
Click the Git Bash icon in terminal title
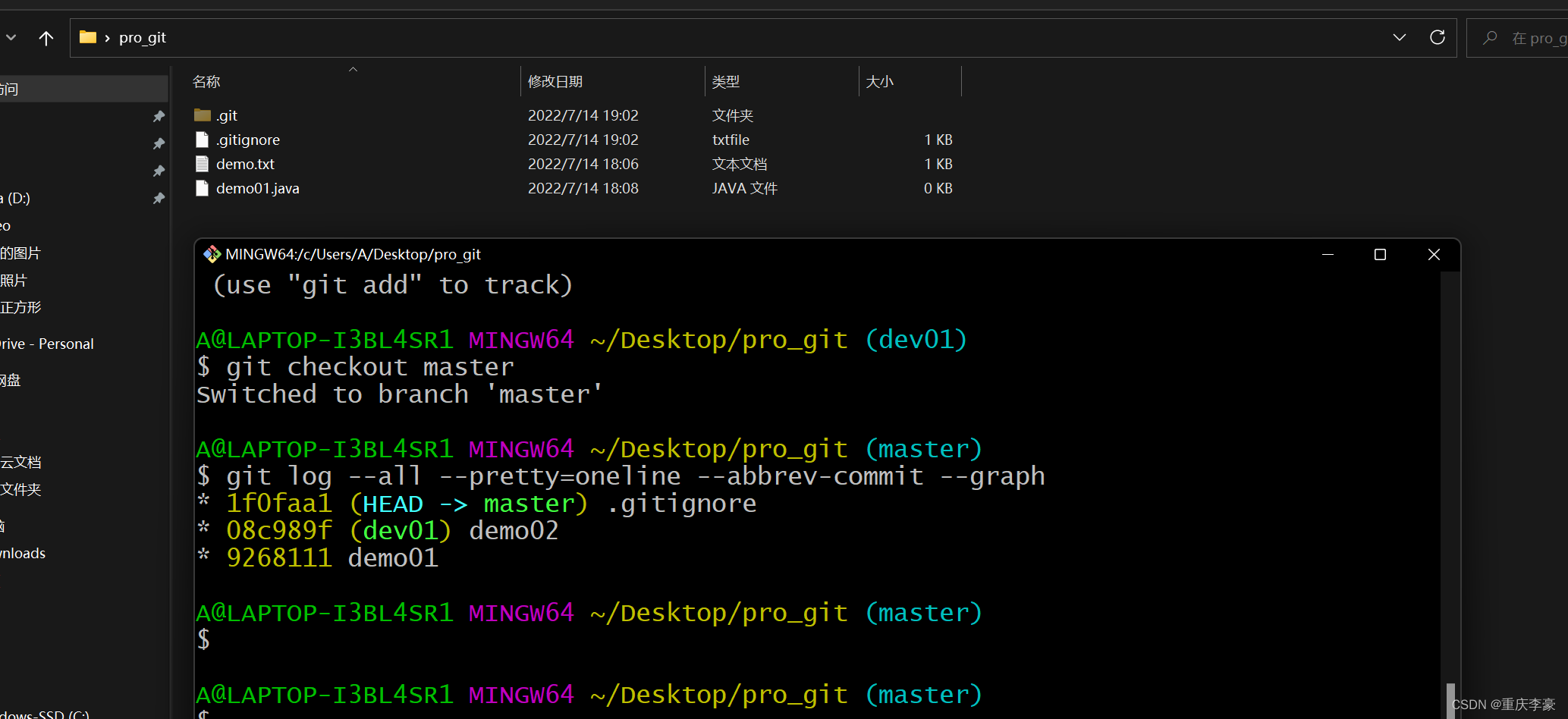click(x=212, y=254)
